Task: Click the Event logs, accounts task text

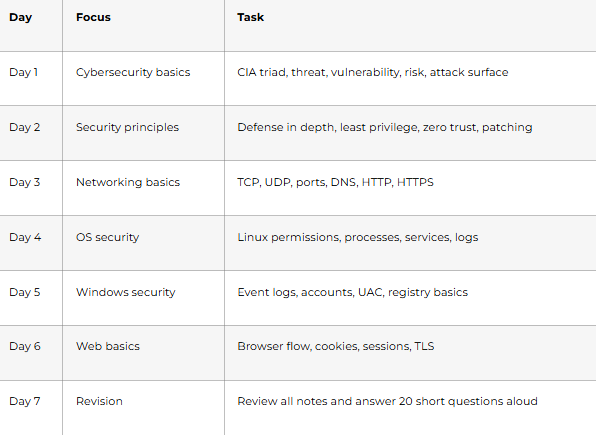Action: pyautogui.click(x=352, y=292)
